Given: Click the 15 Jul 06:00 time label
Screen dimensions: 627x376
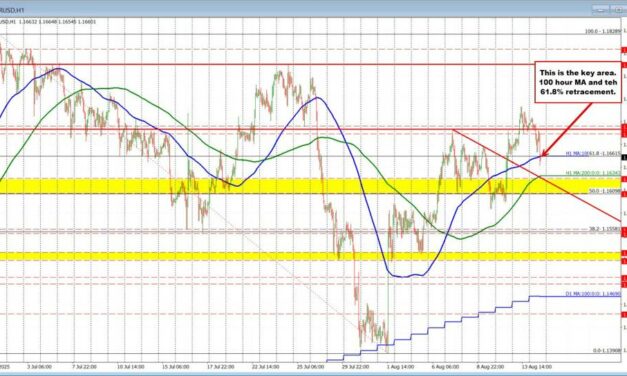Looking at the screenshot, I should coord(175,366).
